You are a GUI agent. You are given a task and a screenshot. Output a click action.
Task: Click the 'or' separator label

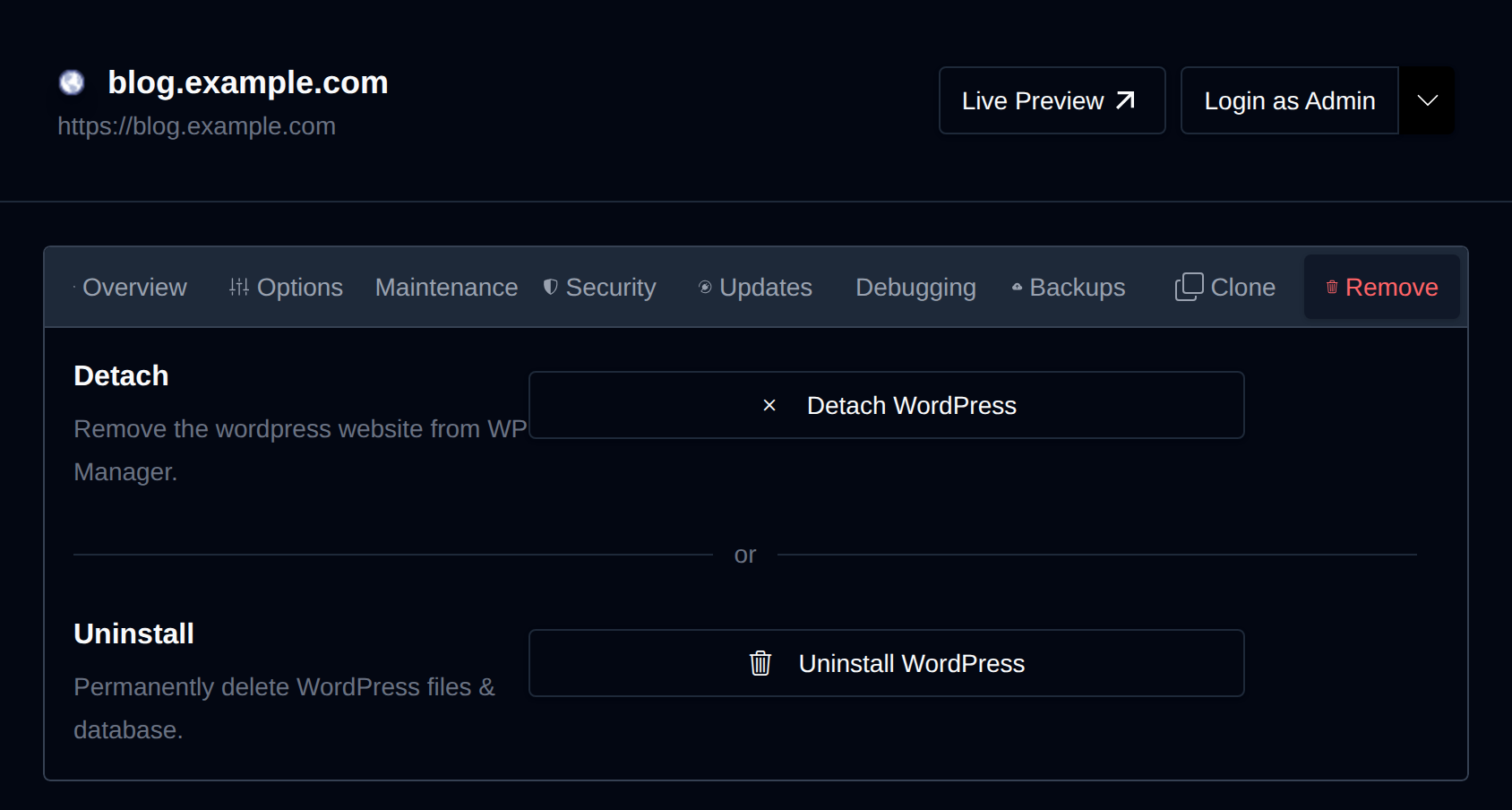[x=745, y=555]
